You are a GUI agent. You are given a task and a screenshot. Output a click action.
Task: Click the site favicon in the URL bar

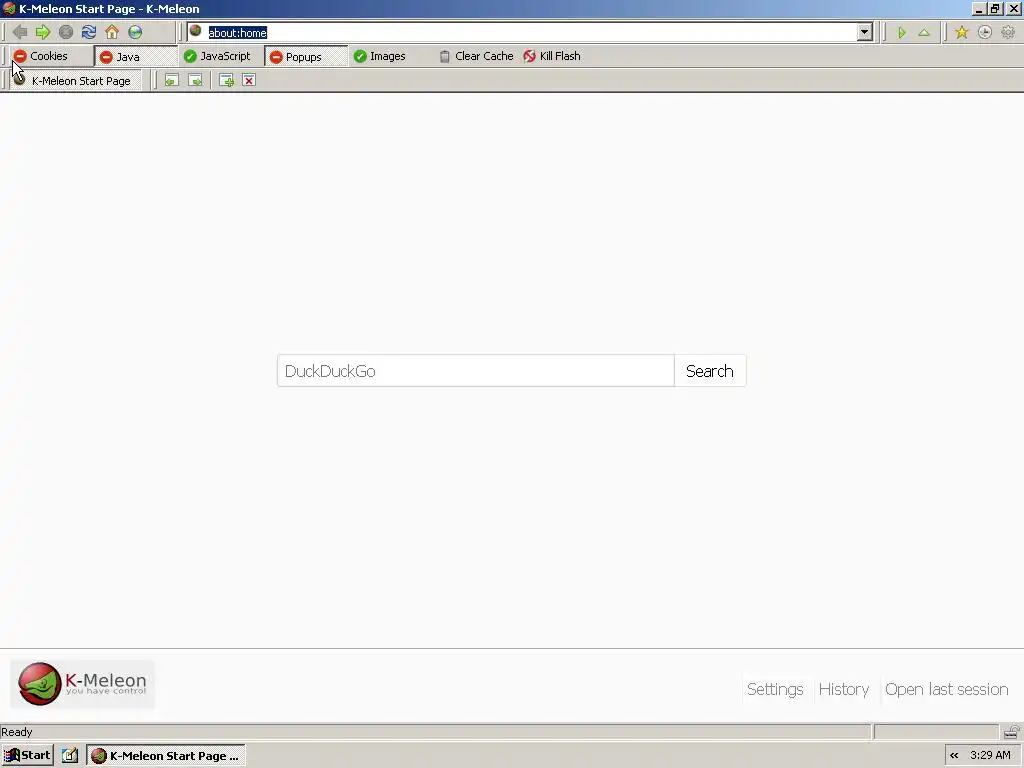pyautogui.click(x=195, y=31)
